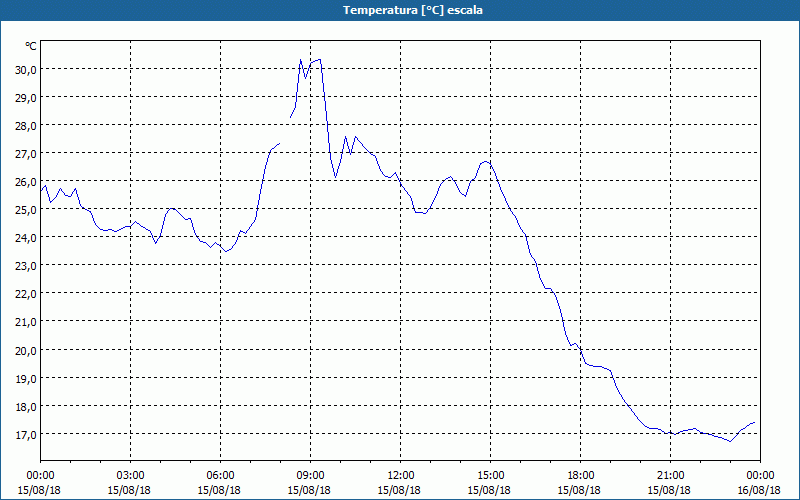Click the 26,0 temperature axis label
Image resolution: width=800 pixels, height=500 pixels.
pos(26,182)
